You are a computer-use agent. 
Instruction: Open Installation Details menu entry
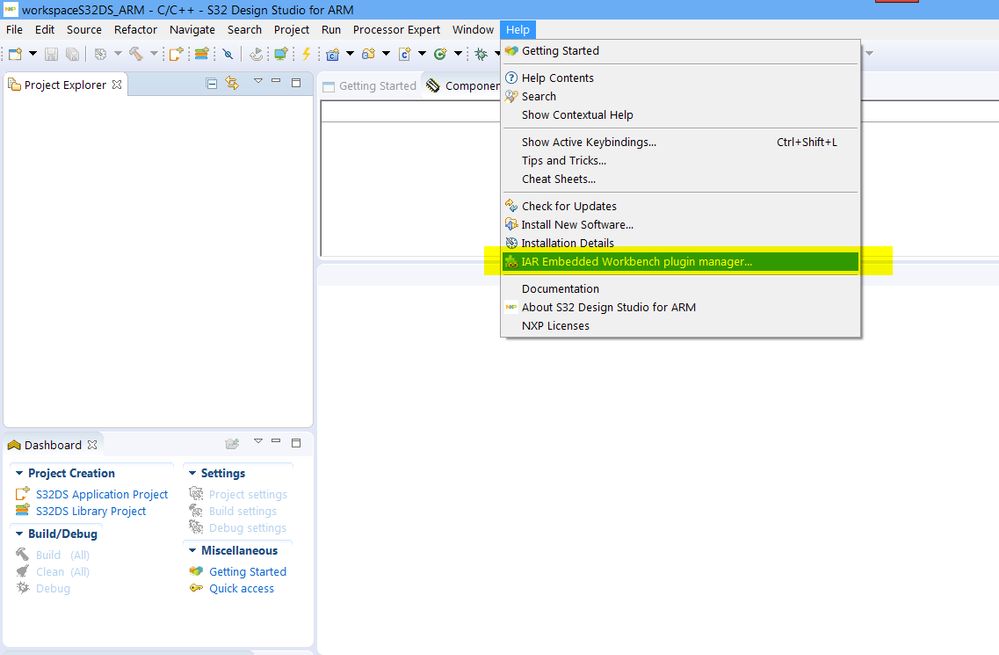(680, 243)
